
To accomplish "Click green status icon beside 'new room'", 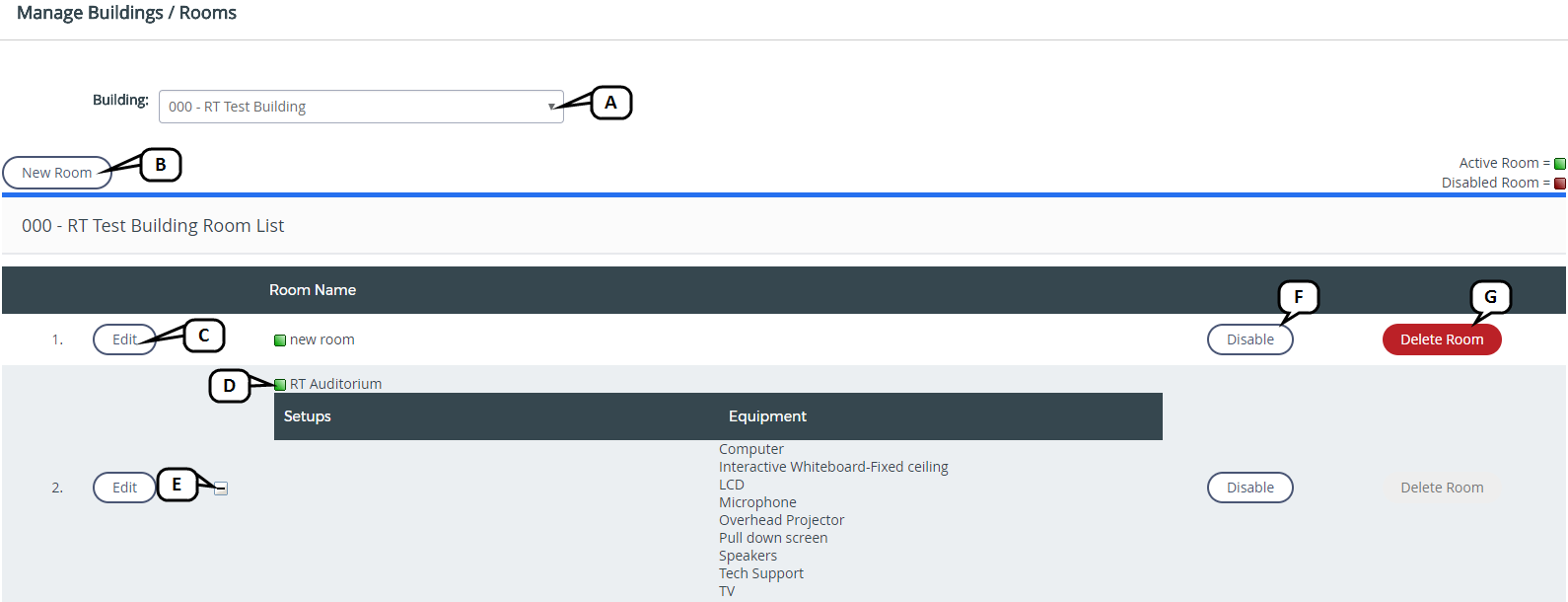I will (x=280, y=340).
